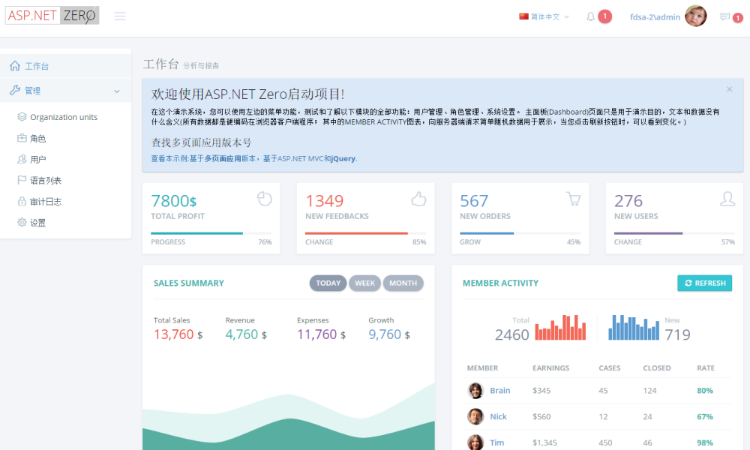750x450 pixels.
Task: Click the 2460 total members number
Action: tap(512, 335)
